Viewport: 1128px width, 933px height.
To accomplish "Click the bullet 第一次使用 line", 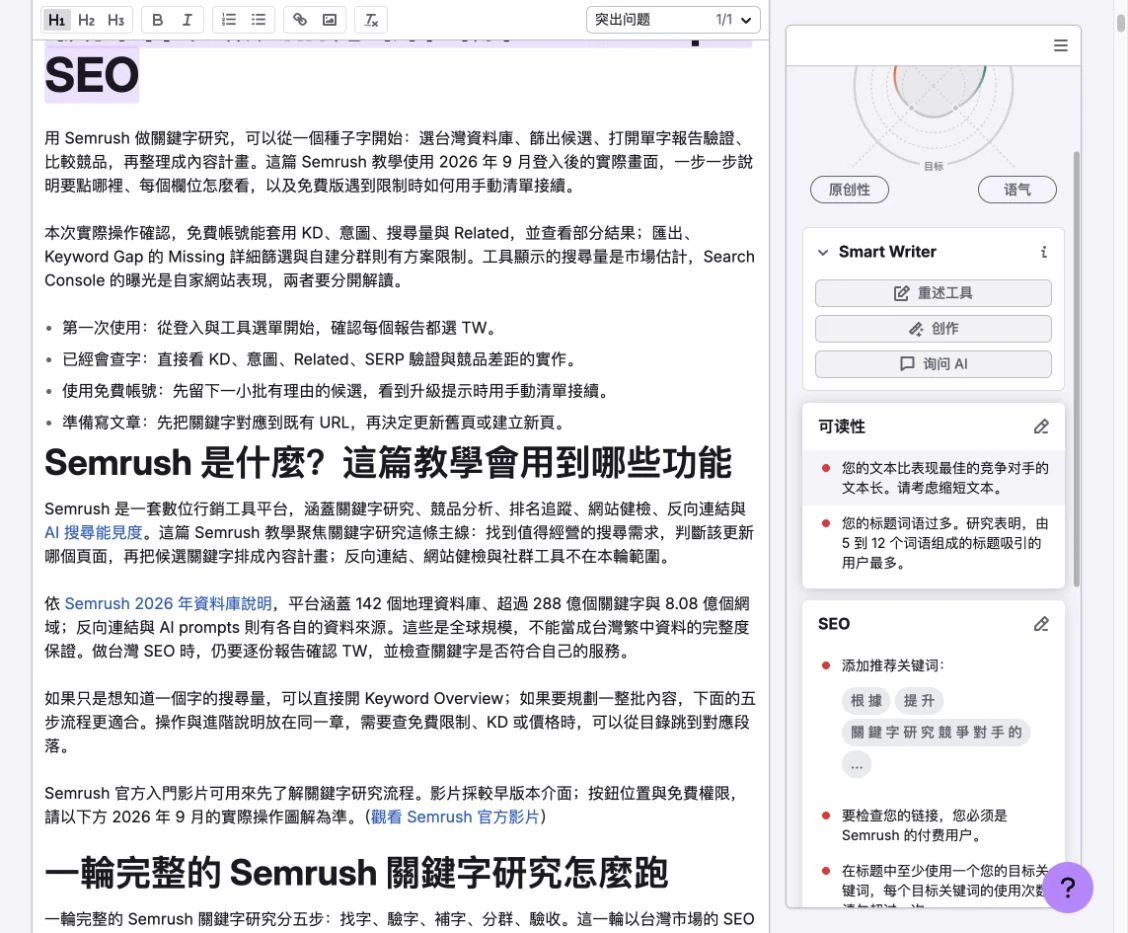I will [280, 328].
